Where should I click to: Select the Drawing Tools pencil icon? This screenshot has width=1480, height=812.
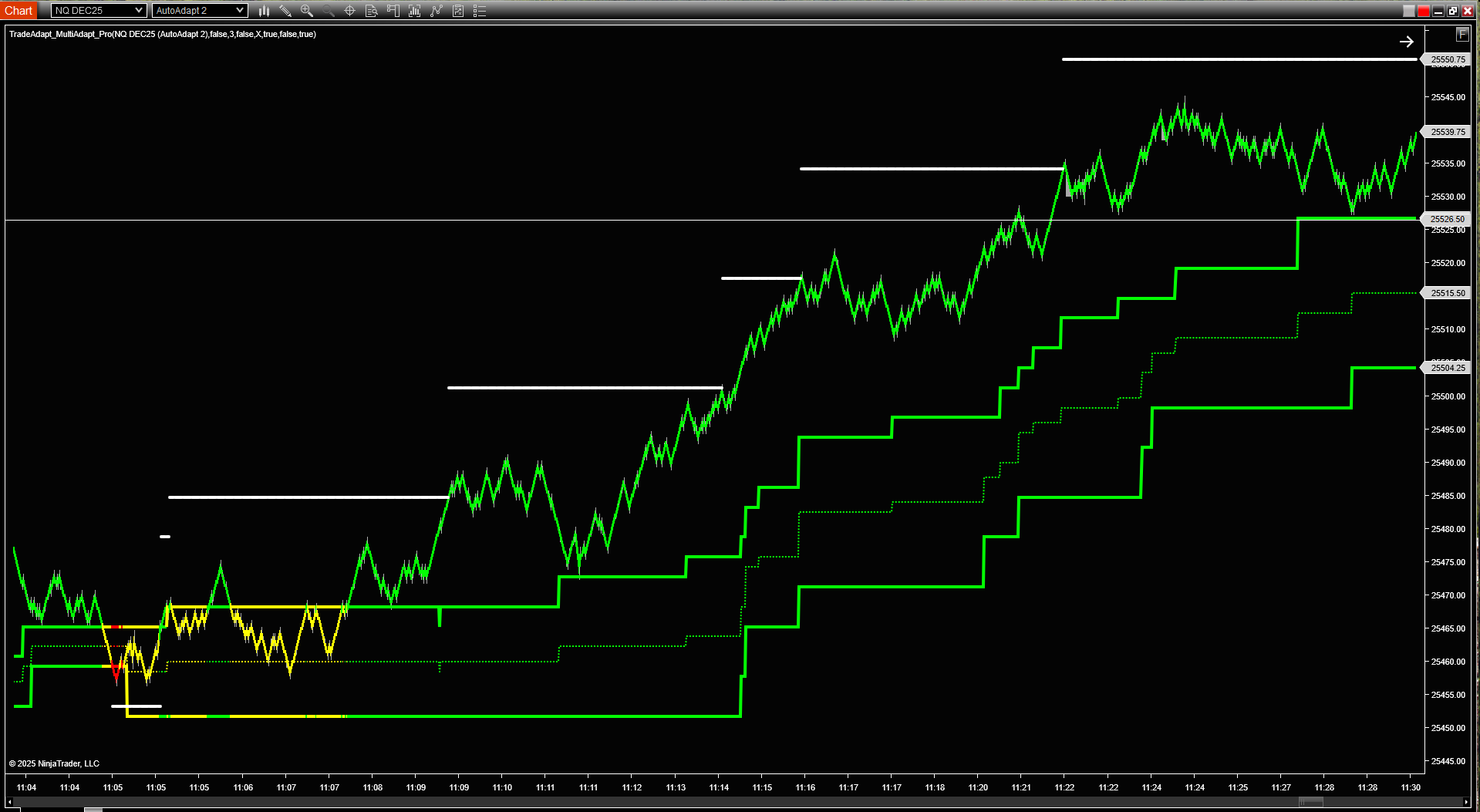(x=285, y=11)
